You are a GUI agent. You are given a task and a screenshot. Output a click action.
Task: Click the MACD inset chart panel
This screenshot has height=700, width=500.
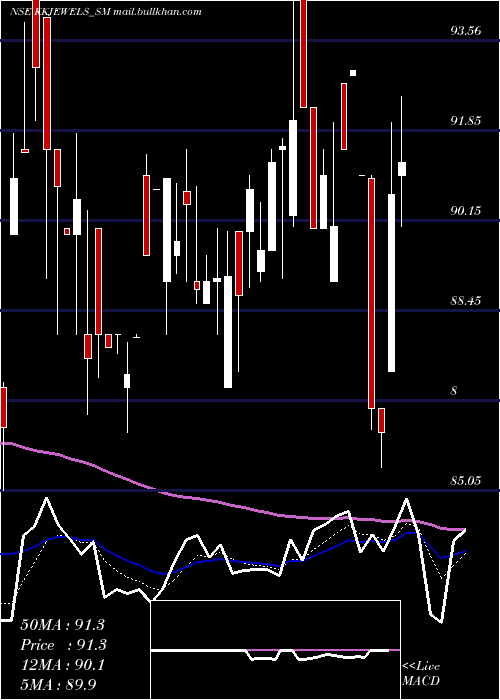[275, 650]
